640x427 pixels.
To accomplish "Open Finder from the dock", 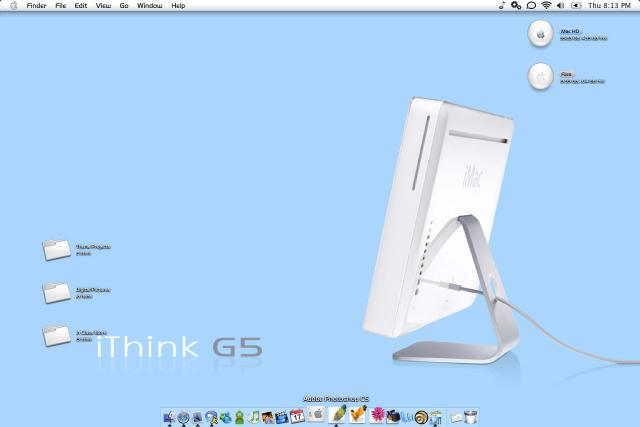I will coord(169,417).
